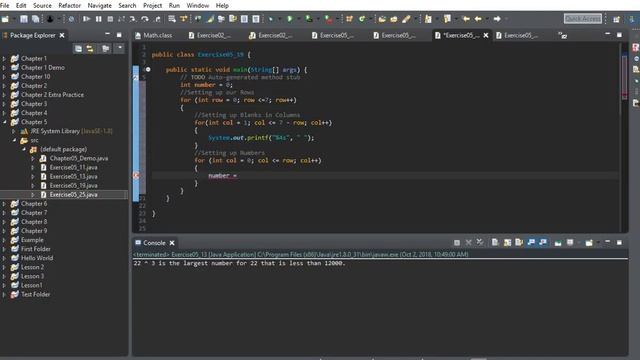Click the Terminate (stop) toolbar icon

click(x=110, y=19)
